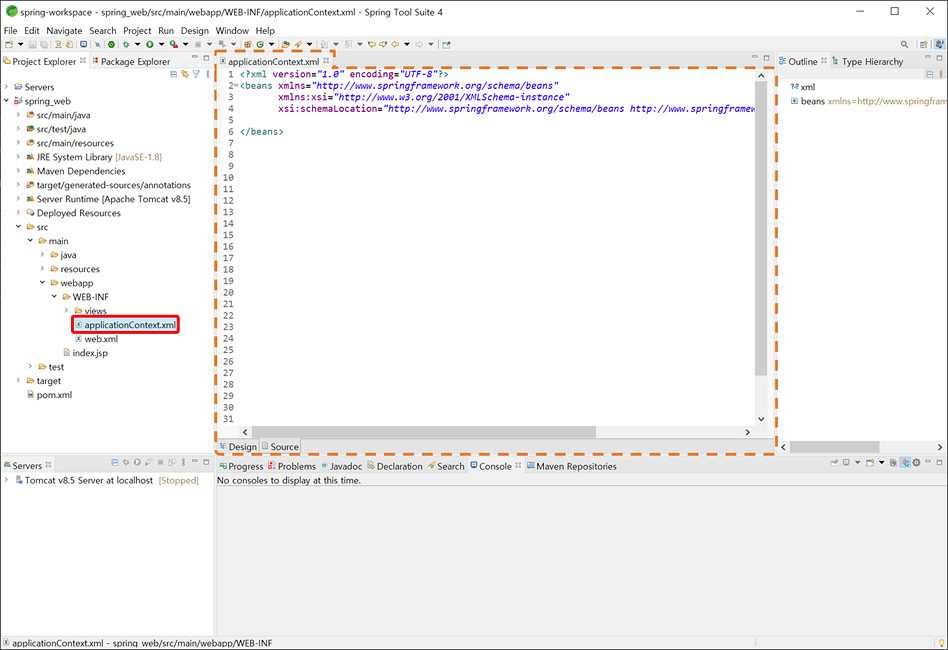This screenshot has height=650, width=948.
Task: Click the editor horizontal scrollbar thumb
Action: (x=423, y=432)
